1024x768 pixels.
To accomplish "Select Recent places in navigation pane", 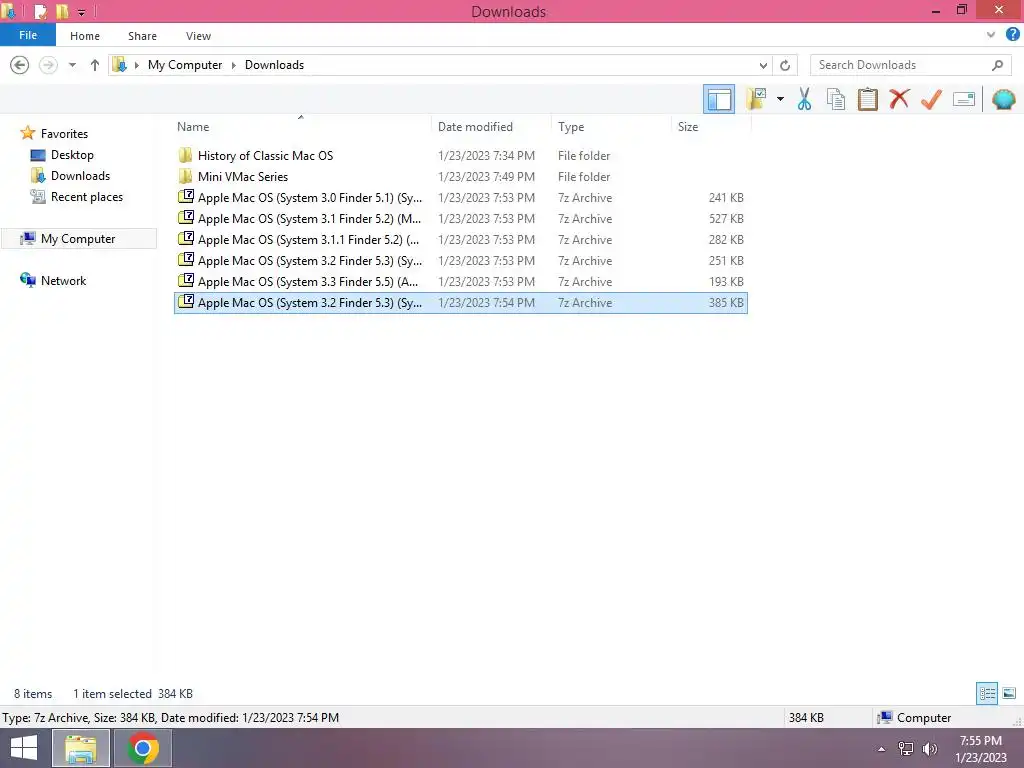I will tap(87, 197).
